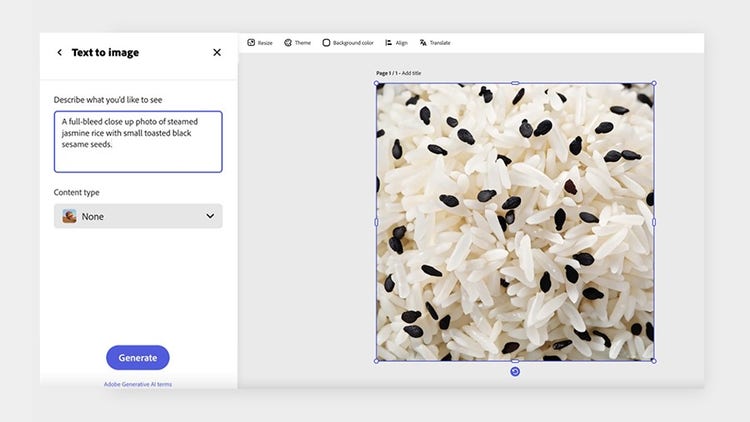Click the Resize label in the toolbar
This screenshot has width=750, height=422.
click(265, 43)
